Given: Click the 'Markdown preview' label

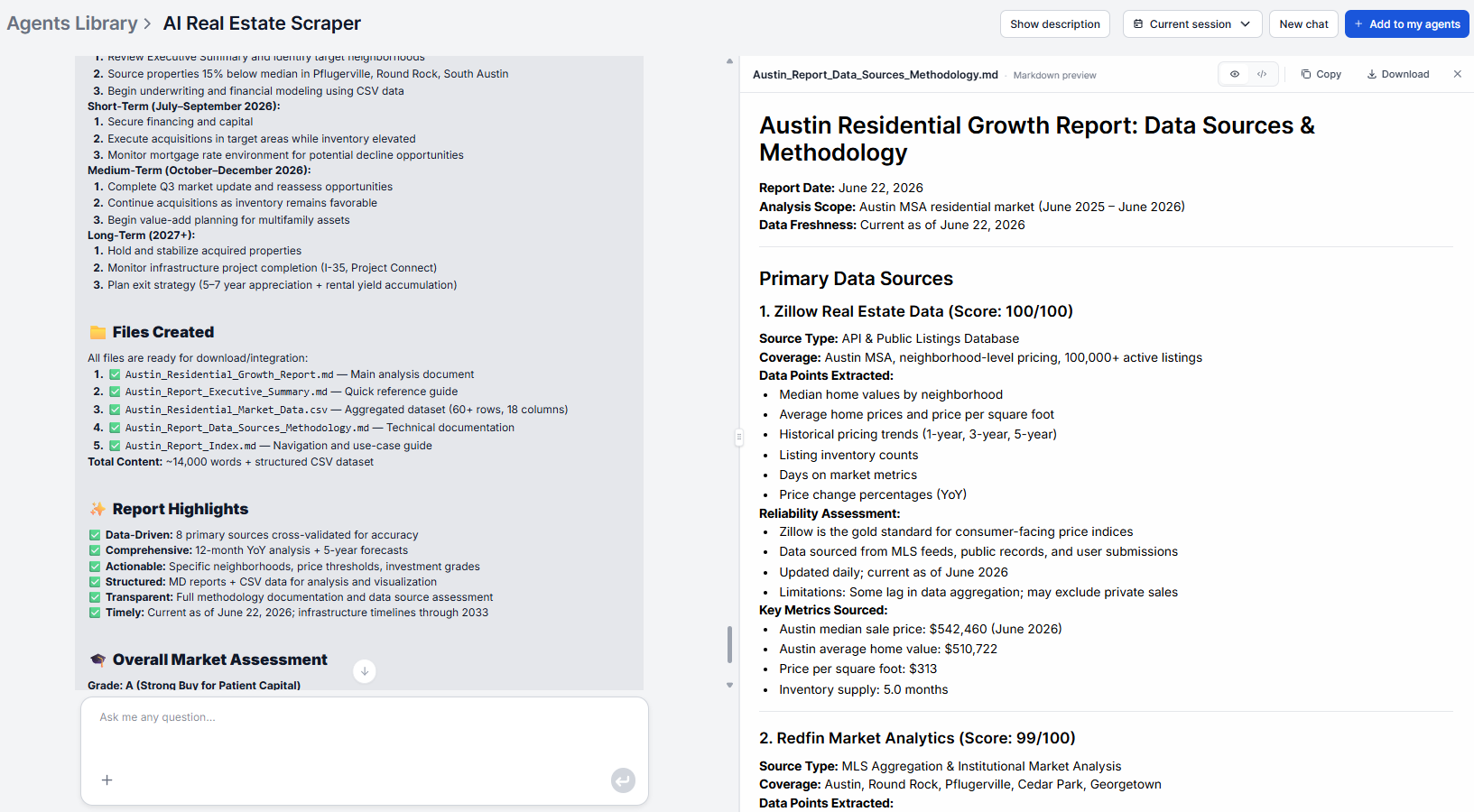Looking at the screenshot, I should point(1054,76).
